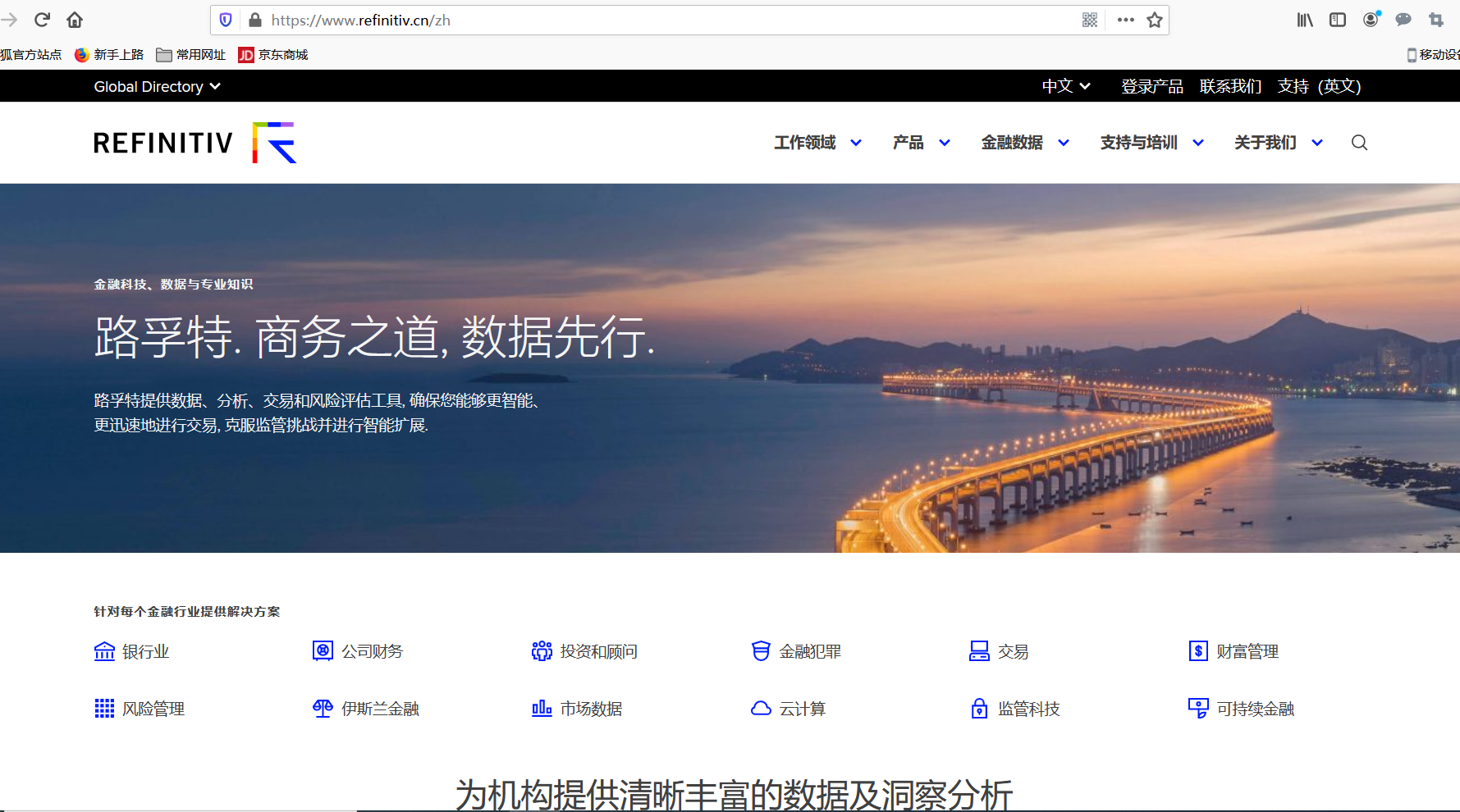Open the 工作领域 menu
The height and width of the screenshot is (812, 1460).
tap(816, 142)
